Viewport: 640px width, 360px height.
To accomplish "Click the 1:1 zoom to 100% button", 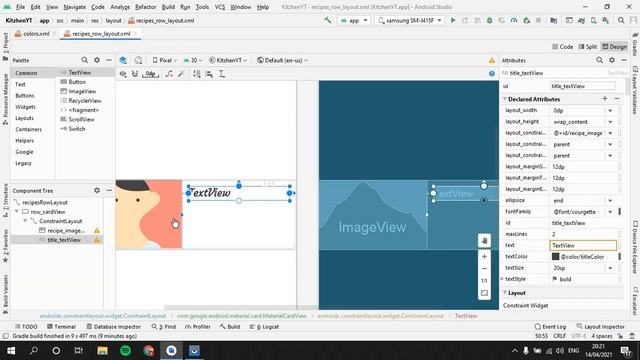I will click(x=484, y=281).
